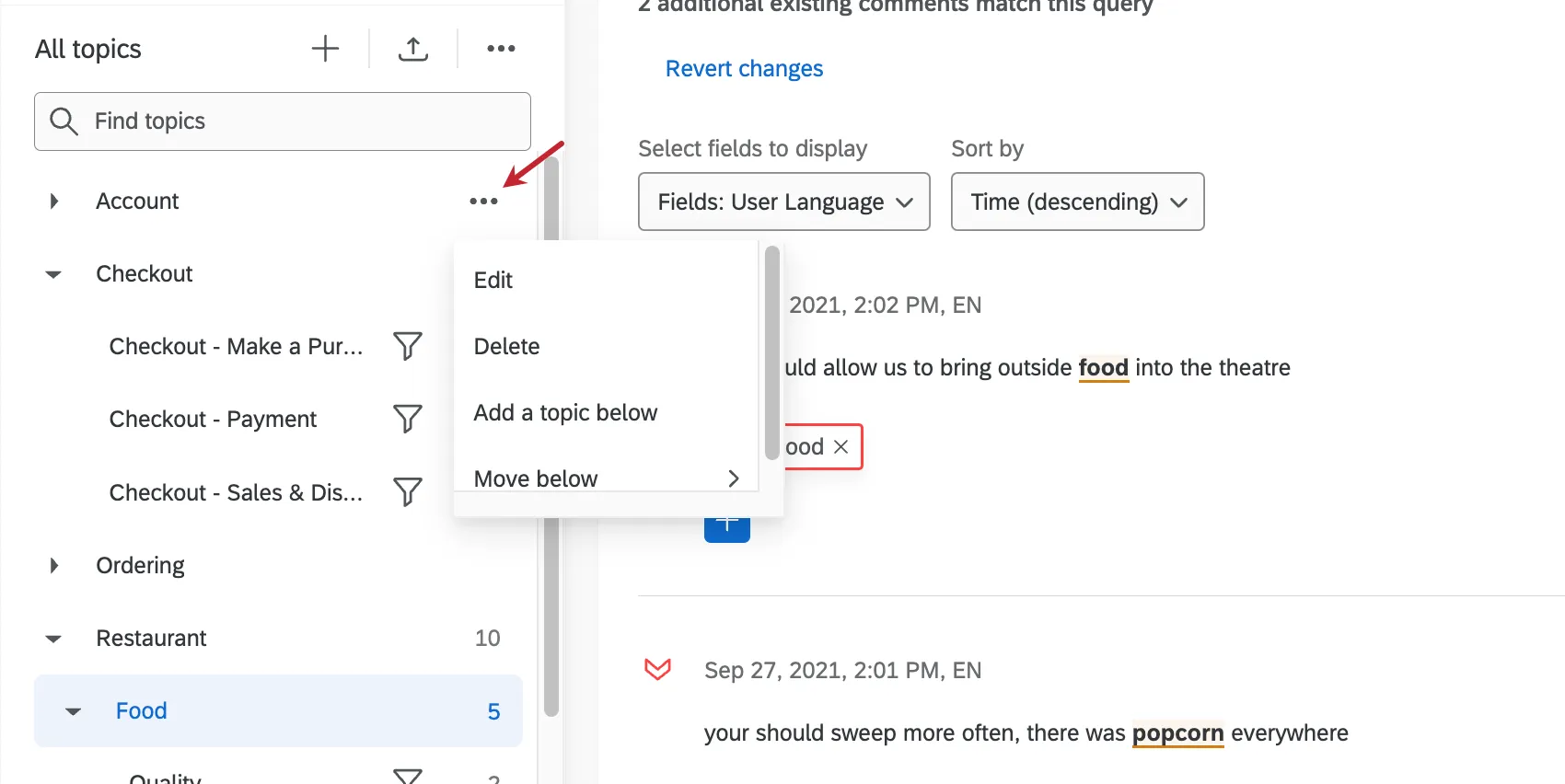Remove the food topic tag

coord(840,447)
